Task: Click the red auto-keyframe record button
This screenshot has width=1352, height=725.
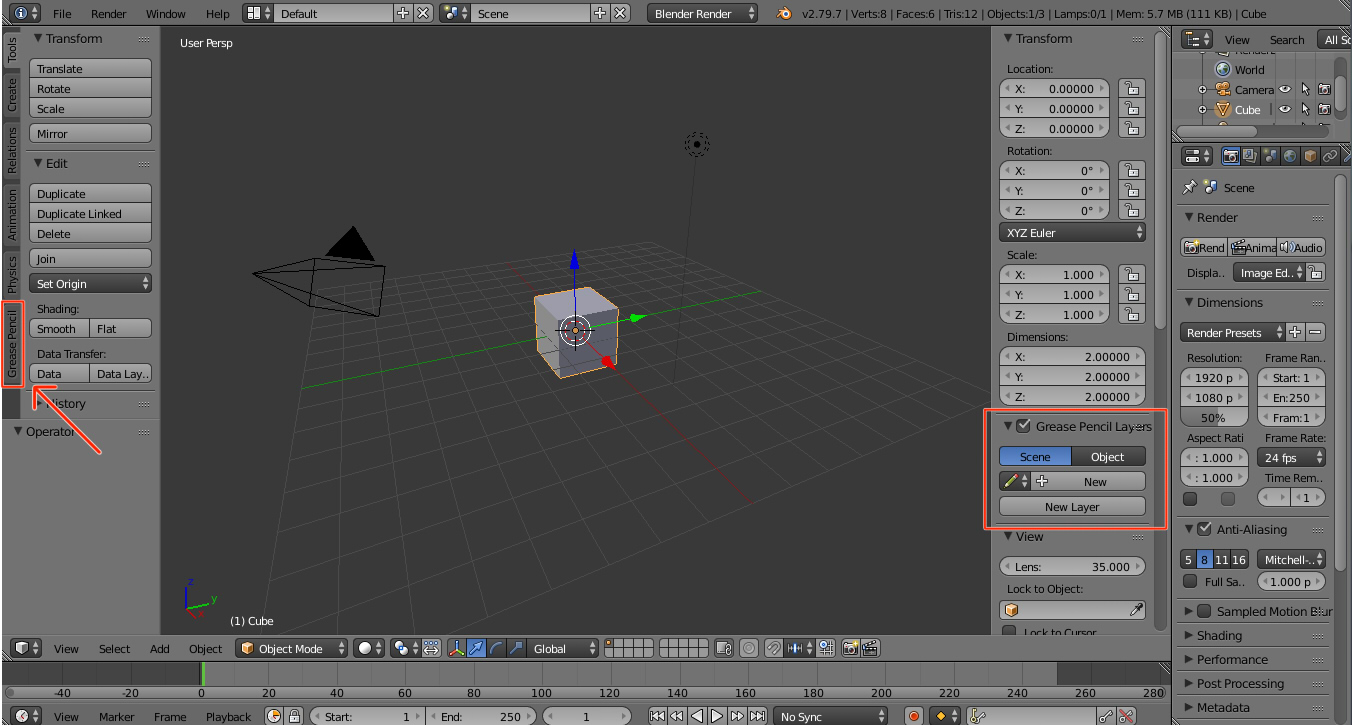Action: (x=913, y=716)
